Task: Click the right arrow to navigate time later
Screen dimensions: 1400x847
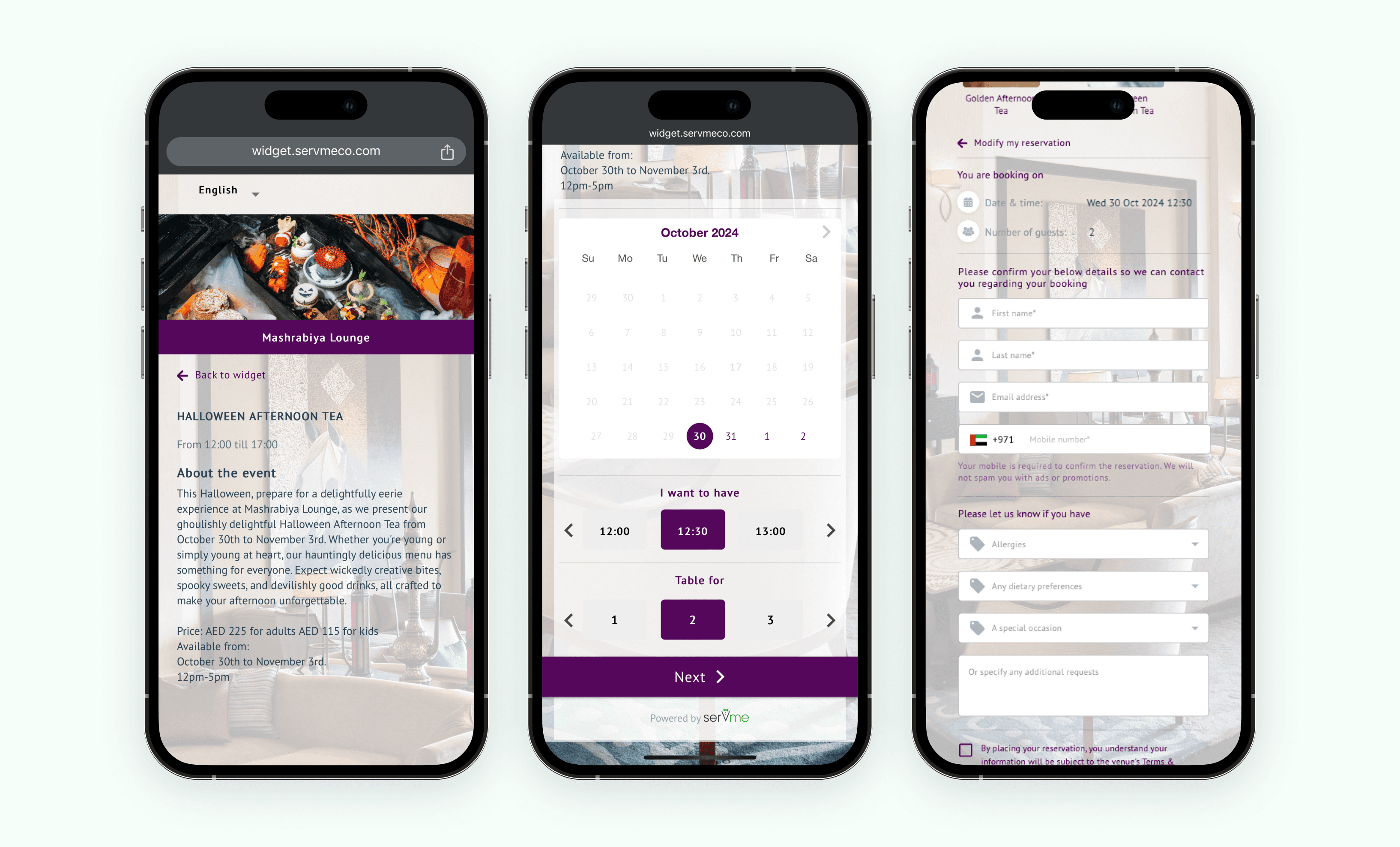Action: [x=830, y=530]
